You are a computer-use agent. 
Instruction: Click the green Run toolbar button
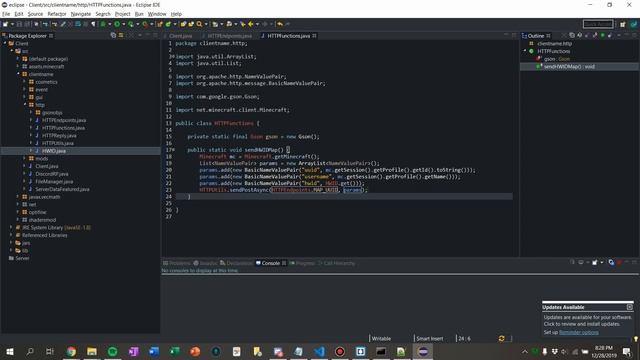(x=117, y=24)
